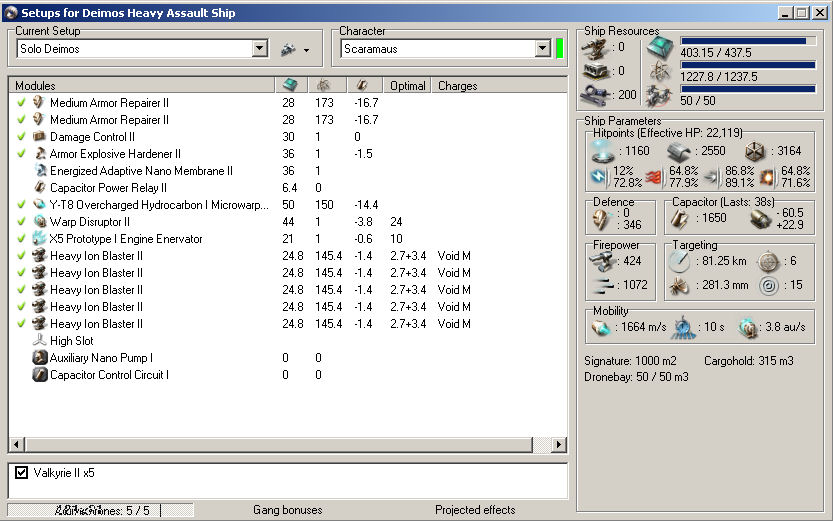This screenshot has height=521, width=833.
Task: Click the Warp Disruptor II module icon
Action: coord(40,222)
